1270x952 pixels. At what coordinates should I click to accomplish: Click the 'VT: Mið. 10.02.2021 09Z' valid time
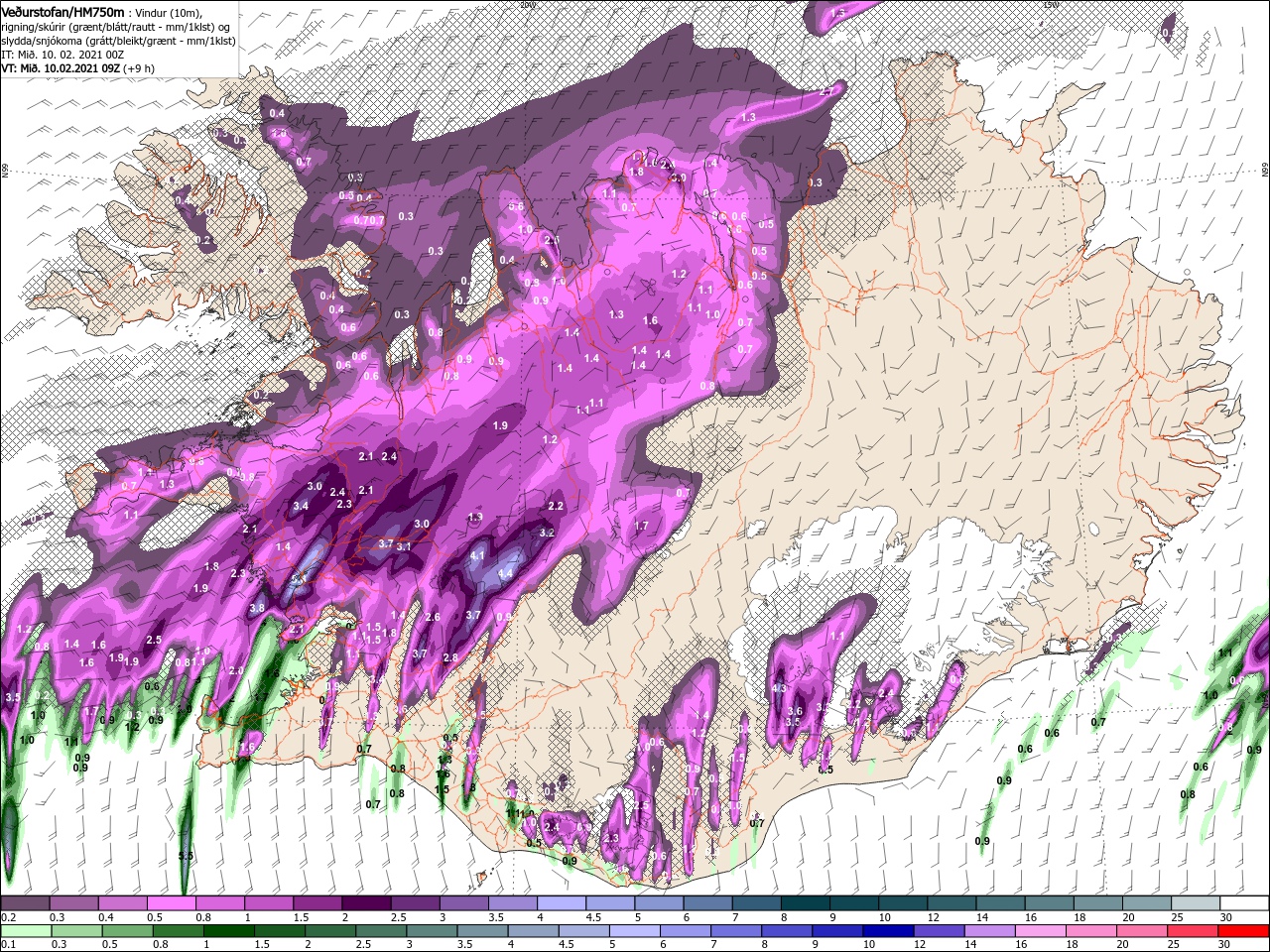pos(62,67)
